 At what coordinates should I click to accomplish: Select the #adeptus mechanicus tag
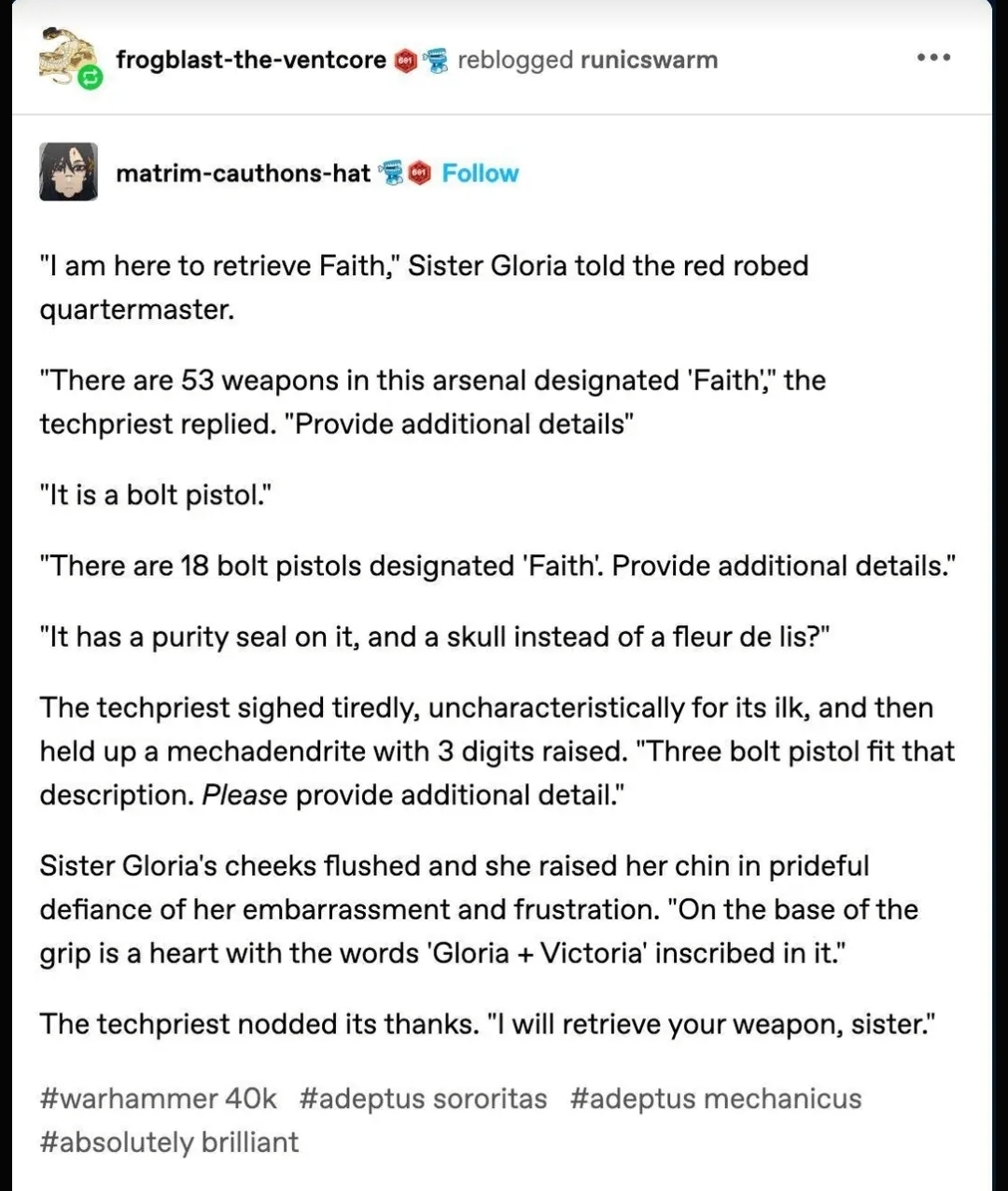(x=715, y=1099)
